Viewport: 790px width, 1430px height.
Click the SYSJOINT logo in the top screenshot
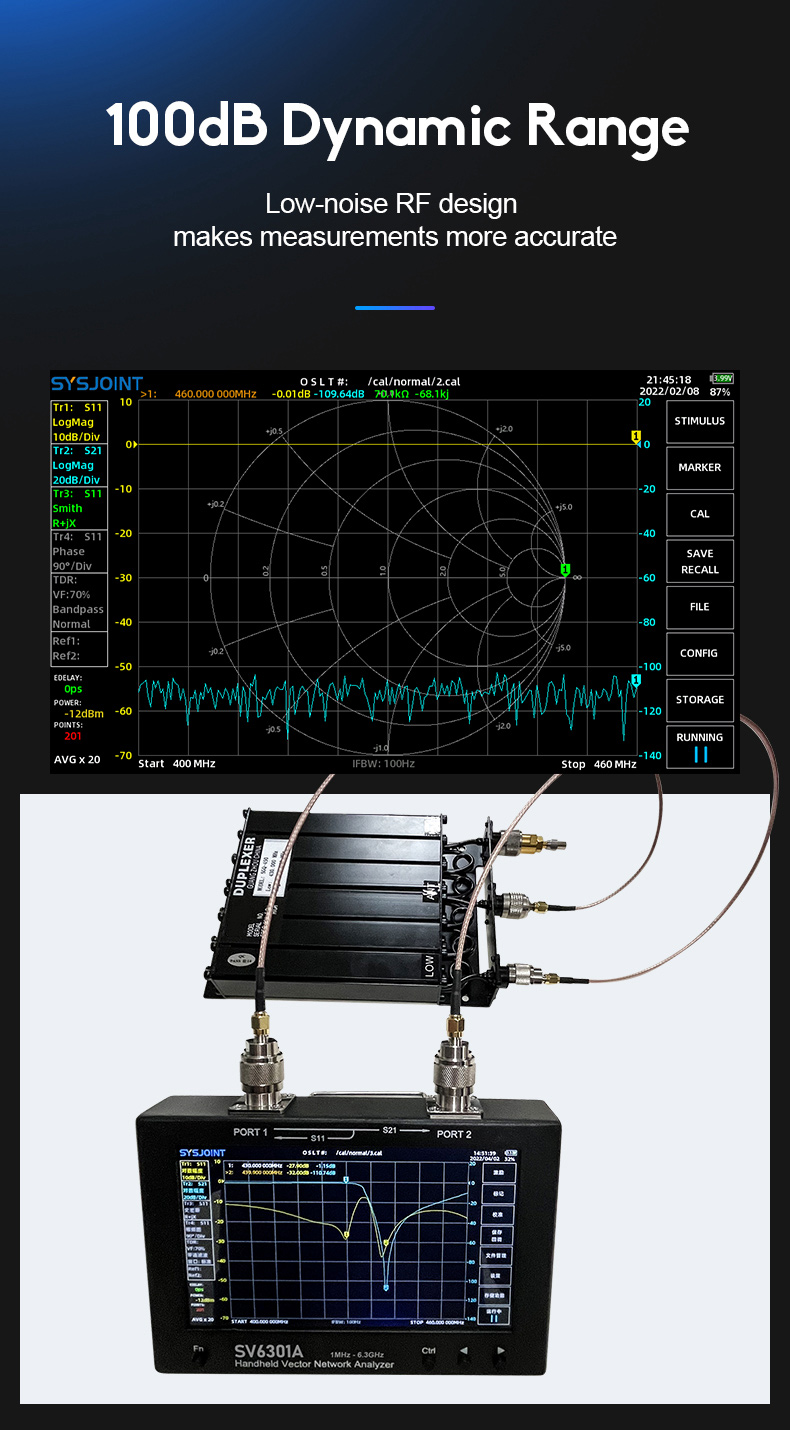point(97,384)
